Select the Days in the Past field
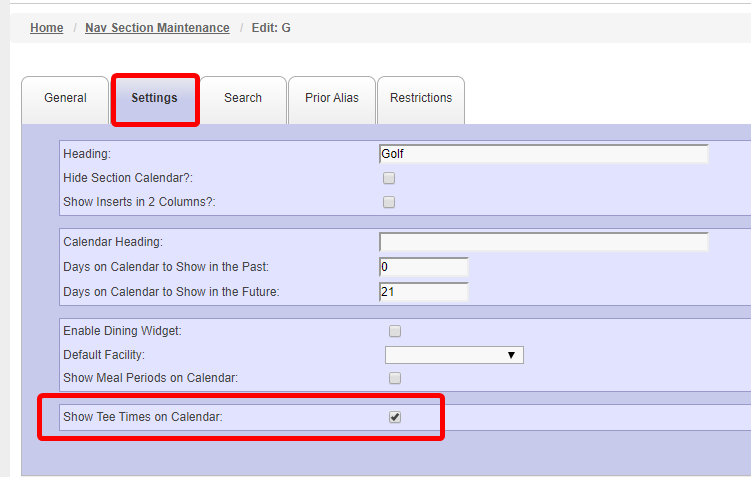Screen dimensions: 751x477 coord(423,267)
